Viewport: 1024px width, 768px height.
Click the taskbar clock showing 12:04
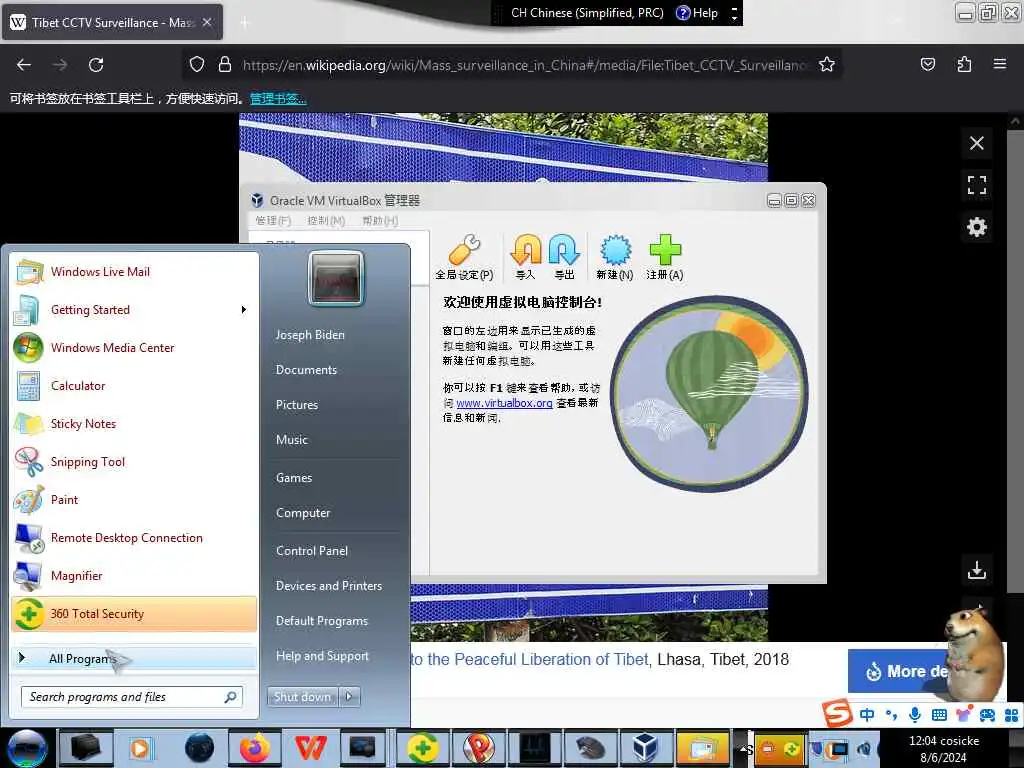tap(944, 749)
